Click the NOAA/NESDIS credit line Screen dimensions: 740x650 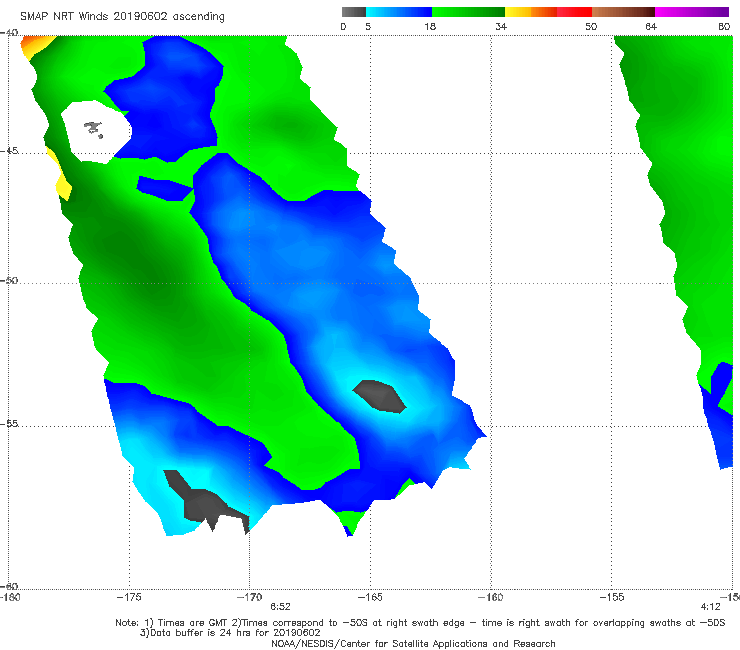(413, 644)
